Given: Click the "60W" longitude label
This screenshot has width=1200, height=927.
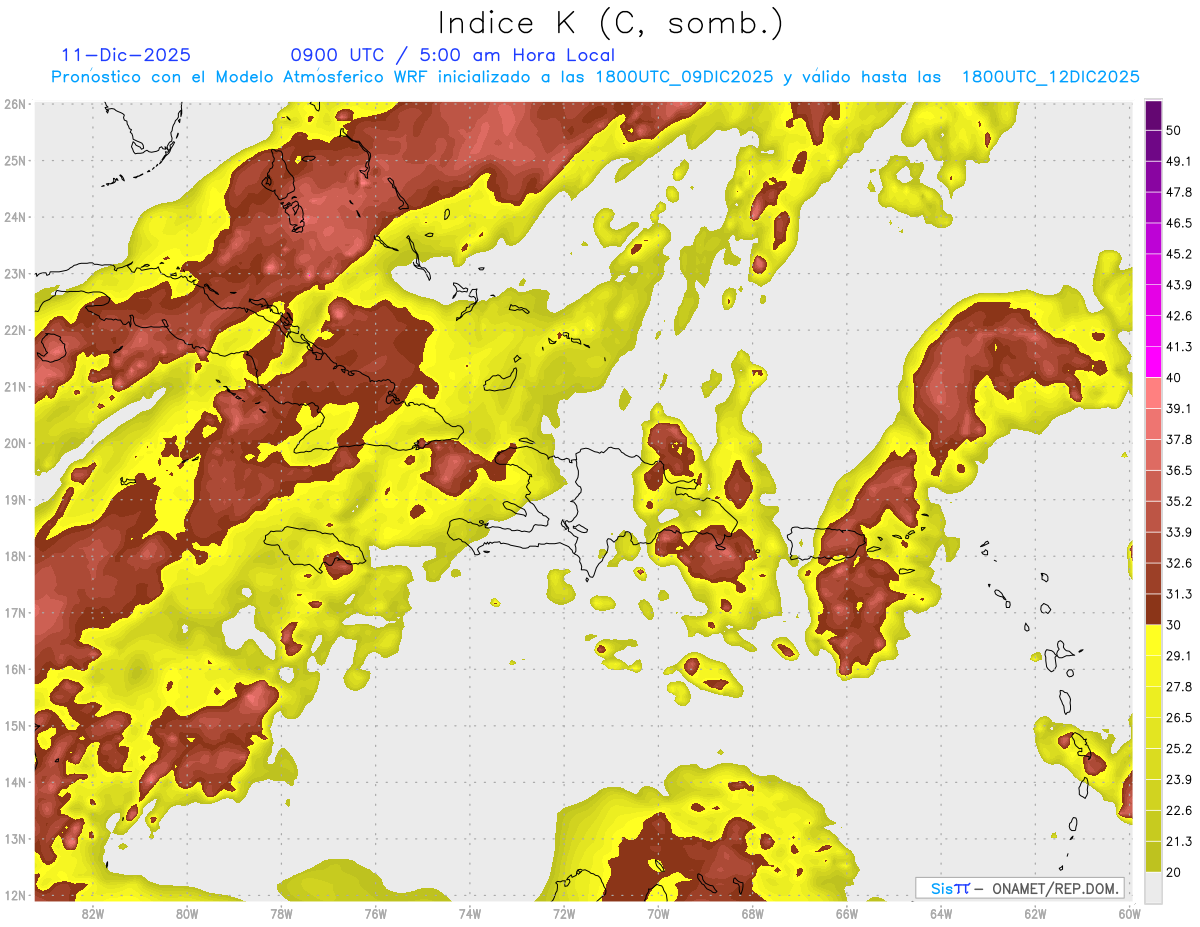Looking at the screenshot, I should point(1130,913).
